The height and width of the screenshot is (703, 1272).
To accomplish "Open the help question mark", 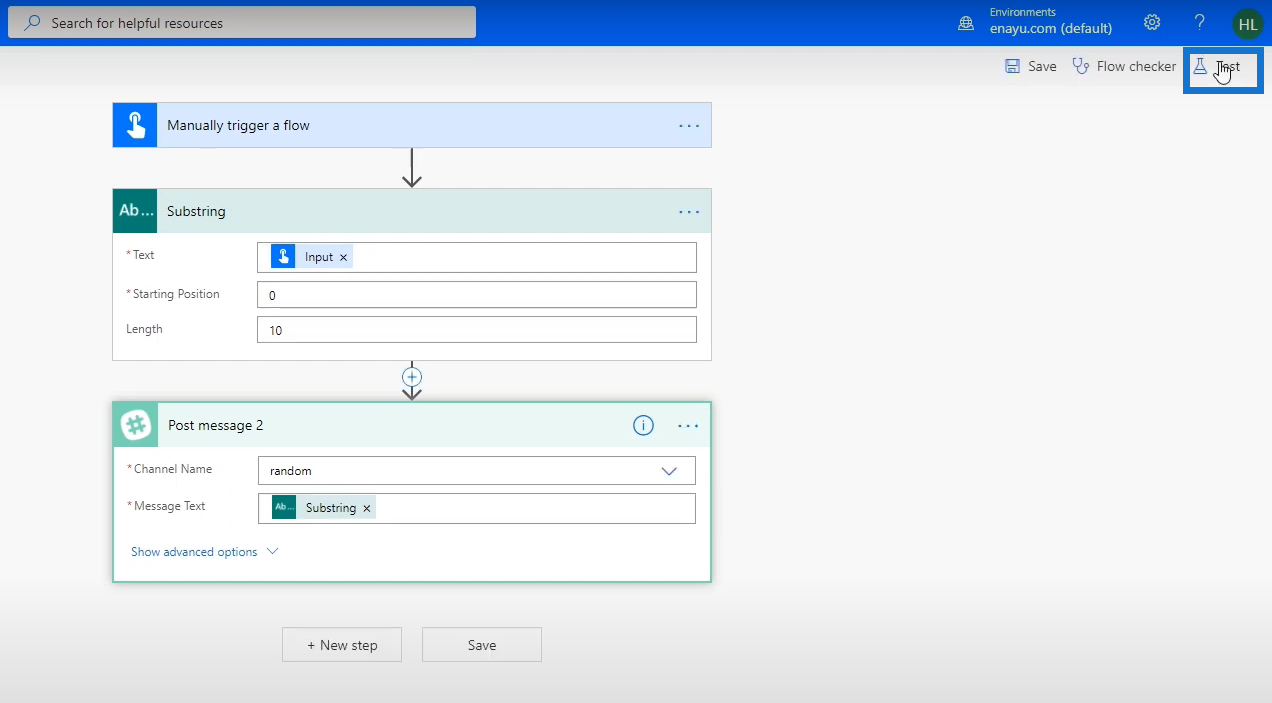I will 1200,22.
